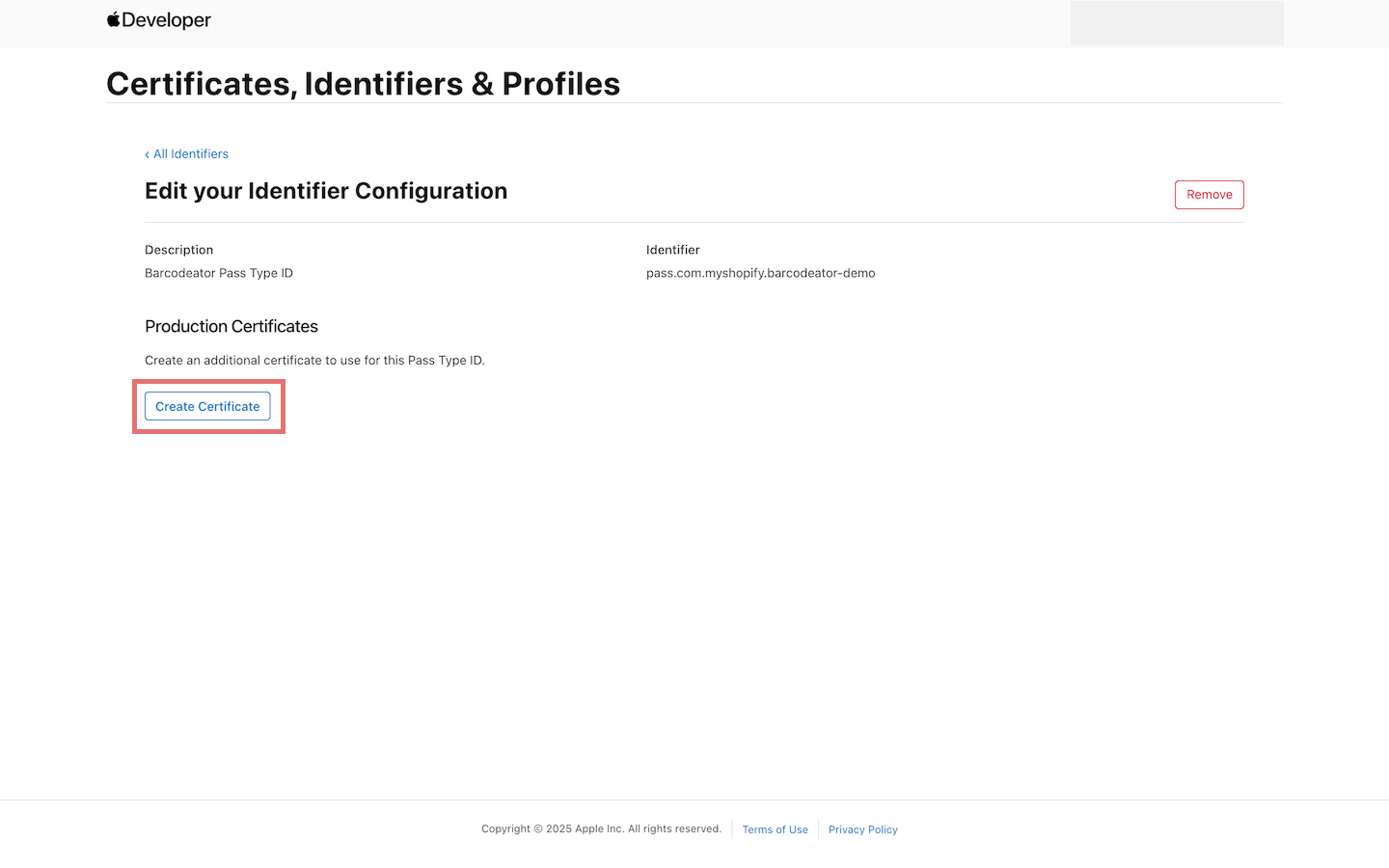Click the gray placeholder box in the header

1176,22
